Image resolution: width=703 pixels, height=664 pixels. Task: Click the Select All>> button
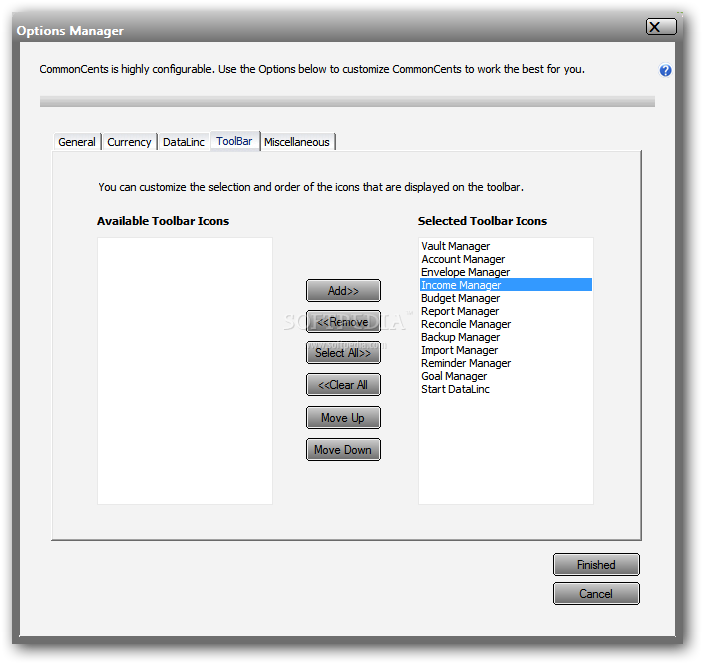[343, 353]
